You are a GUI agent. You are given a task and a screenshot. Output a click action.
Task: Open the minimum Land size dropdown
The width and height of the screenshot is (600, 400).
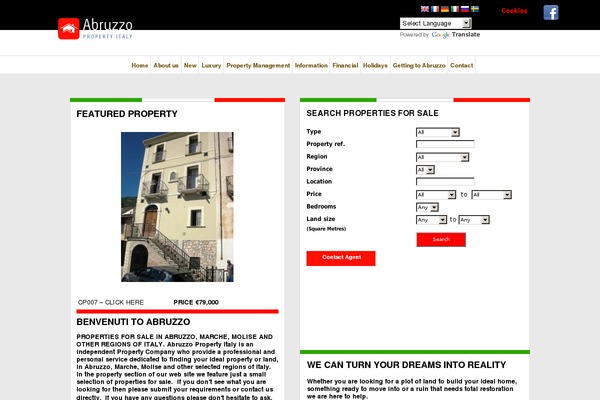point(431,220)
